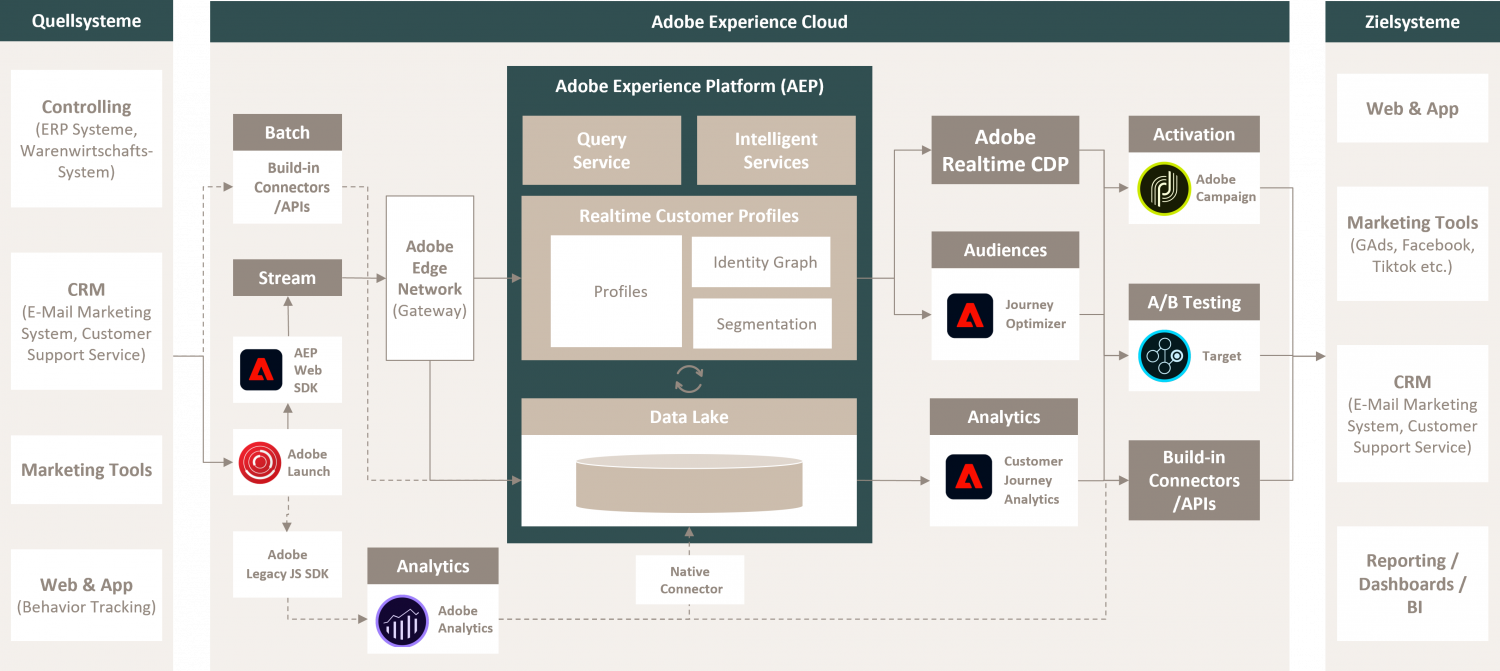
Task: Select the Zielsysteme header
Action: click(x=1412, y=20)
